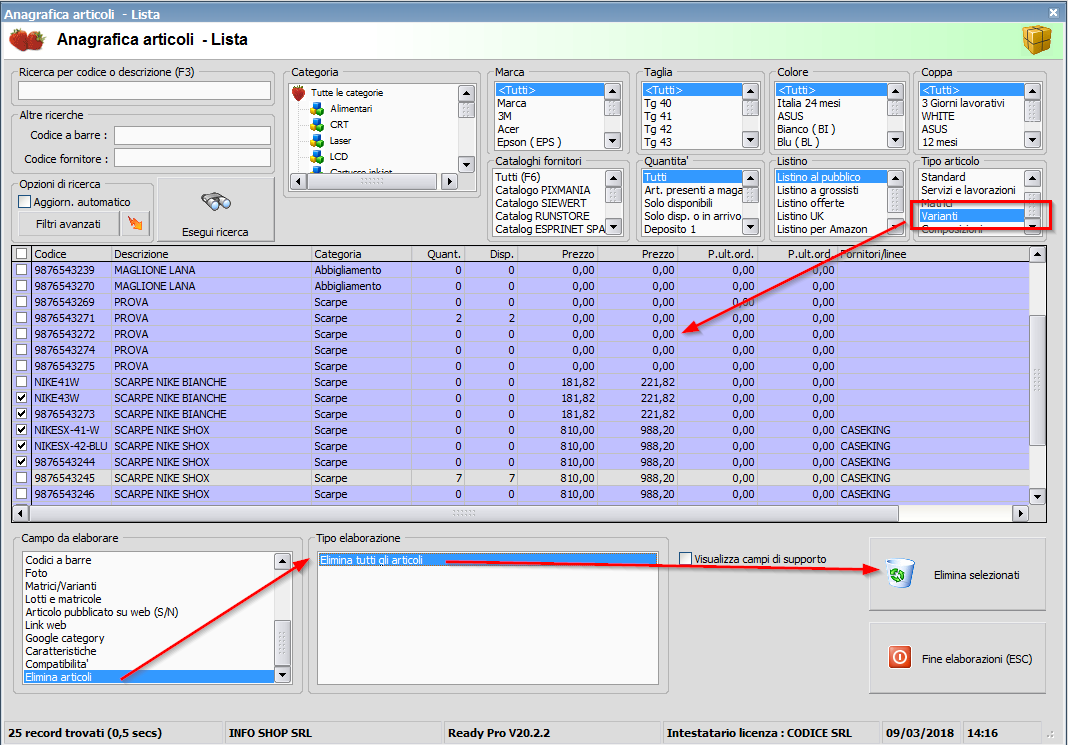
Task: Focus the Ricerca per codice o descrizione field
Action: (144, 91)
